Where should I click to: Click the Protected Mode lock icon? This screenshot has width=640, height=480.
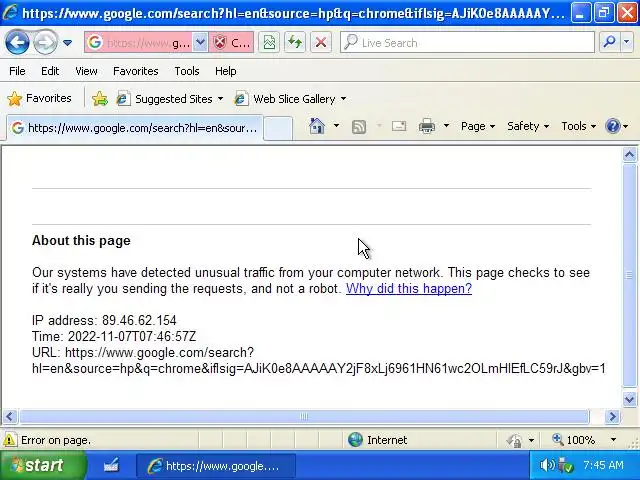pyautogui.click(x=514, y=440)
